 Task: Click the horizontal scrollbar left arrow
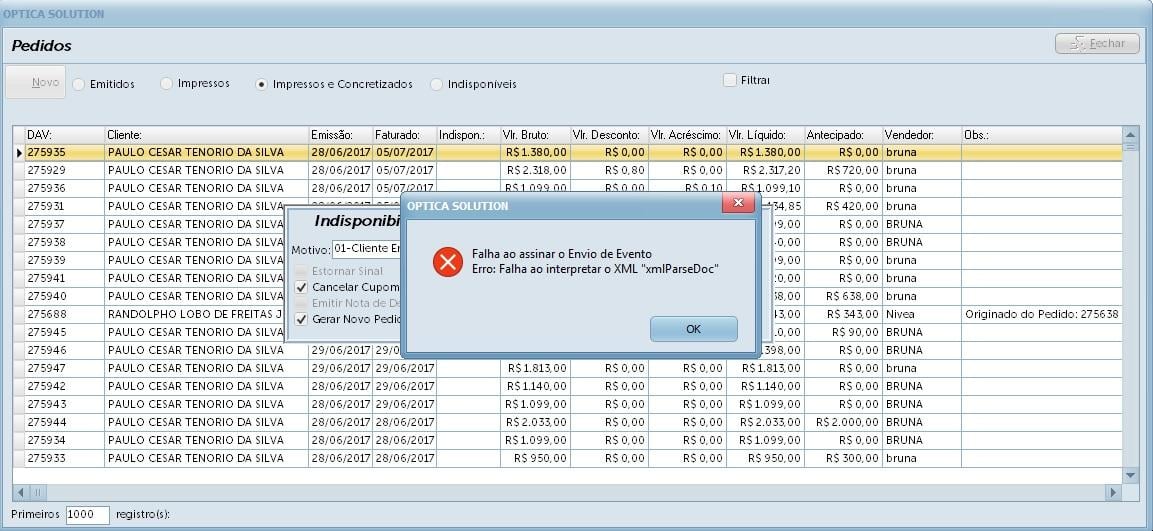pos(21,492)
